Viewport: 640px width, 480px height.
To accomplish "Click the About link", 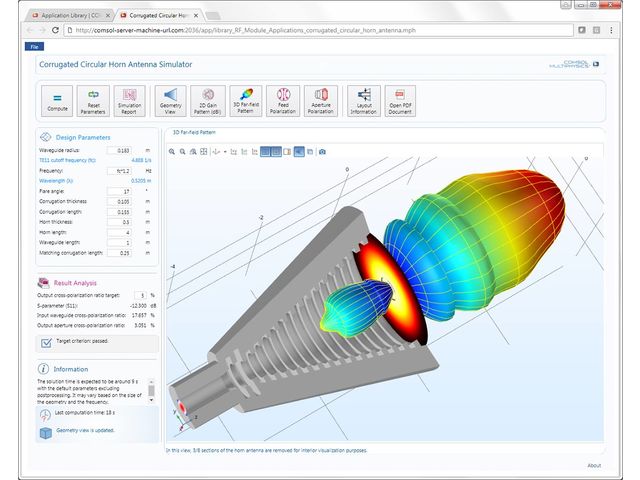I will coord(594,465).
